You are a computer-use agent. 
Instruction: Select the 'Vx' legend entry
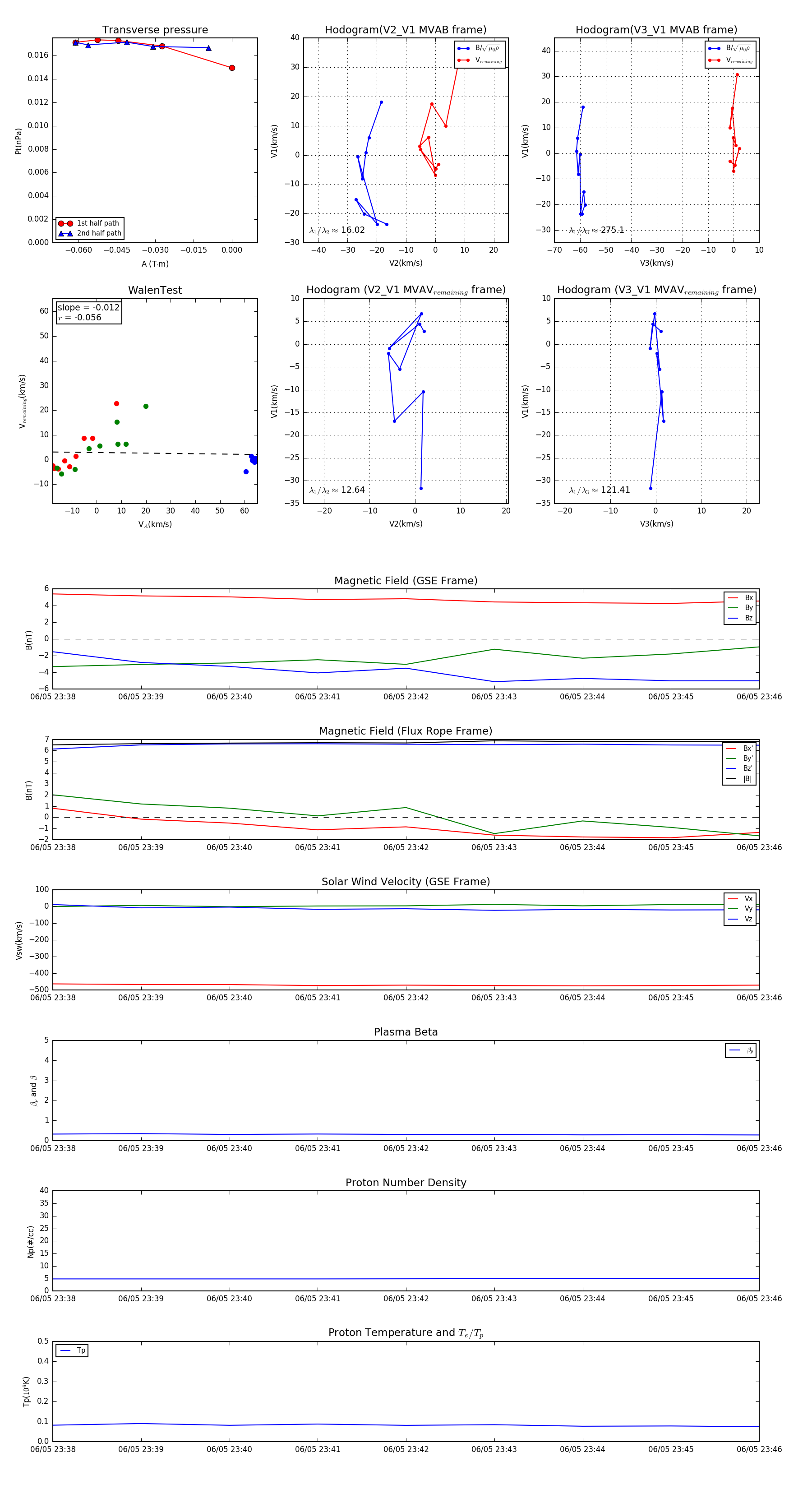coord(740,899)
